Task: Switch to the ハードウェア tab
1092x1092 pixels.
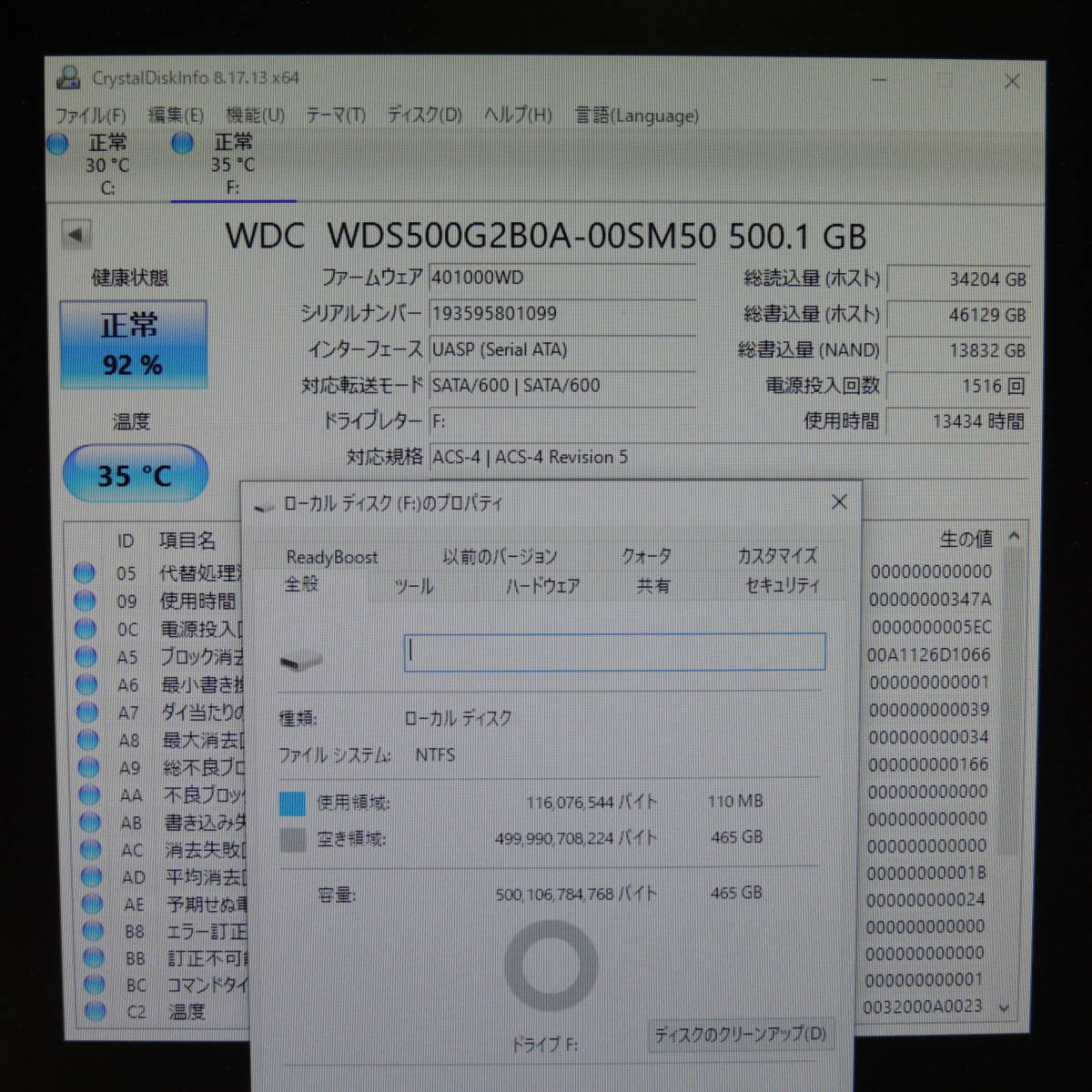Action: pyautogui.click(x=543, y=587)
